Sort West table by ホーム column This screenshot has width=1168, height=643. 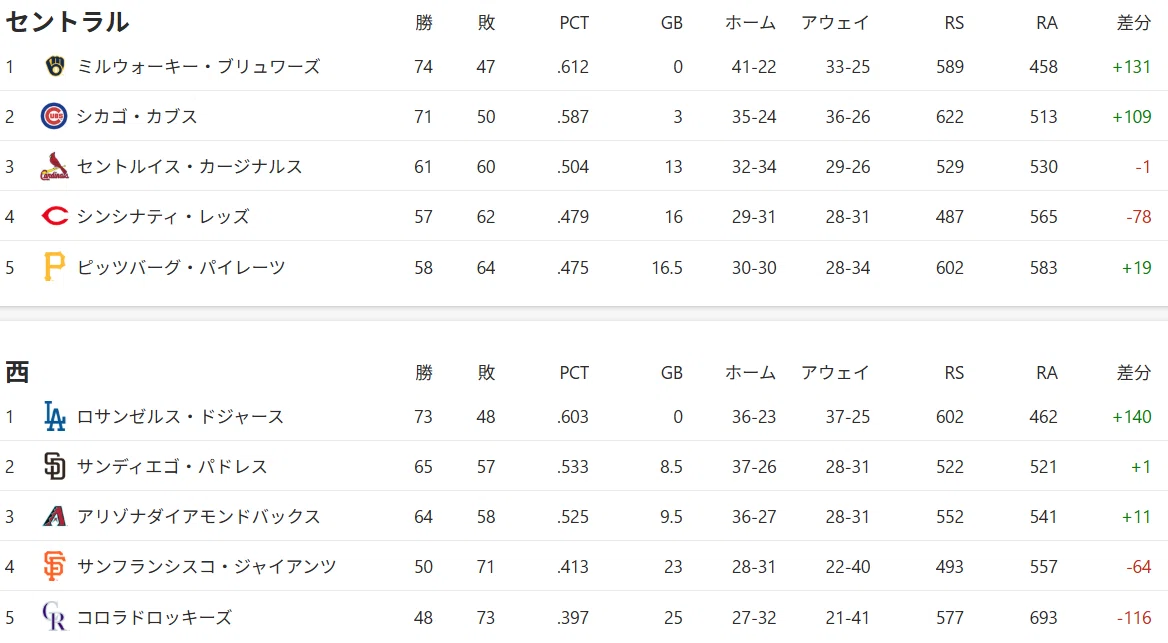[x=750, y=373]
